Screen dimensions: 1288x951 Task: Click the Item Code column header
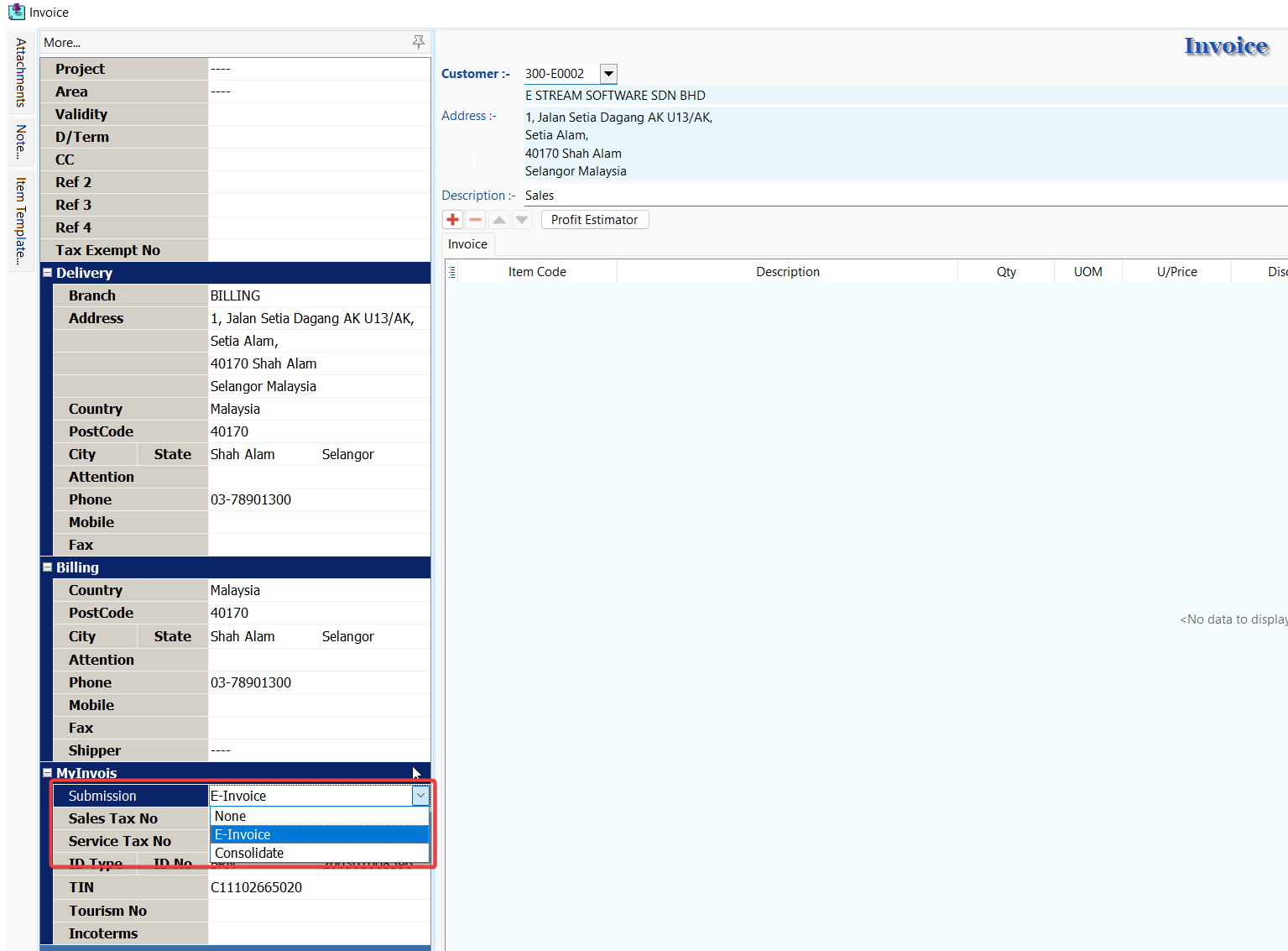pos(537,272)
